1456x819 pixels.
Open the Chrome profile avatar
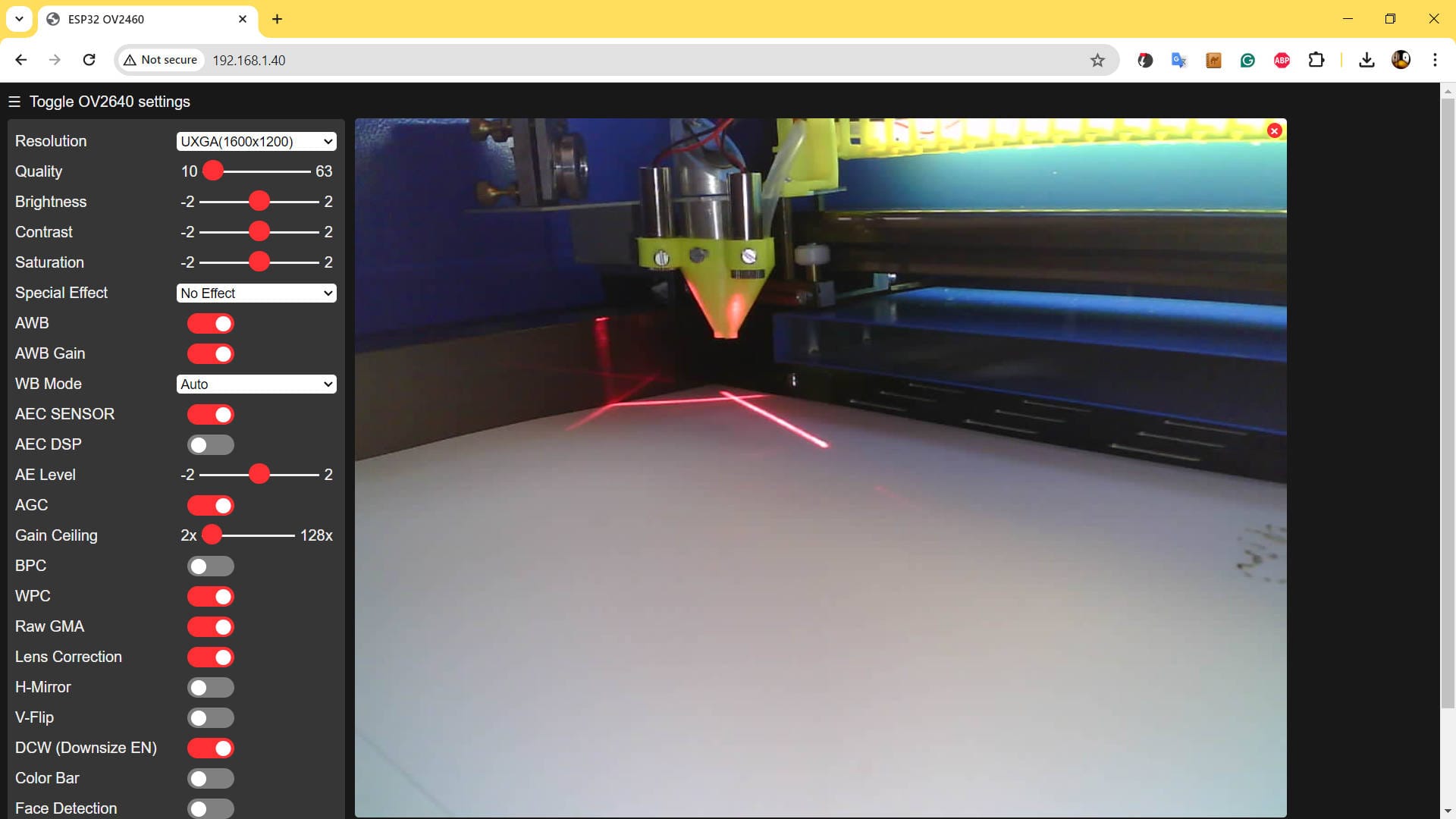[x=1401, y=60]
